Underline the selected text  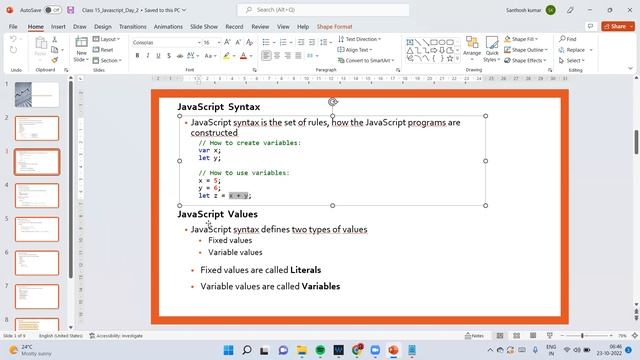(x=158, y=56)
